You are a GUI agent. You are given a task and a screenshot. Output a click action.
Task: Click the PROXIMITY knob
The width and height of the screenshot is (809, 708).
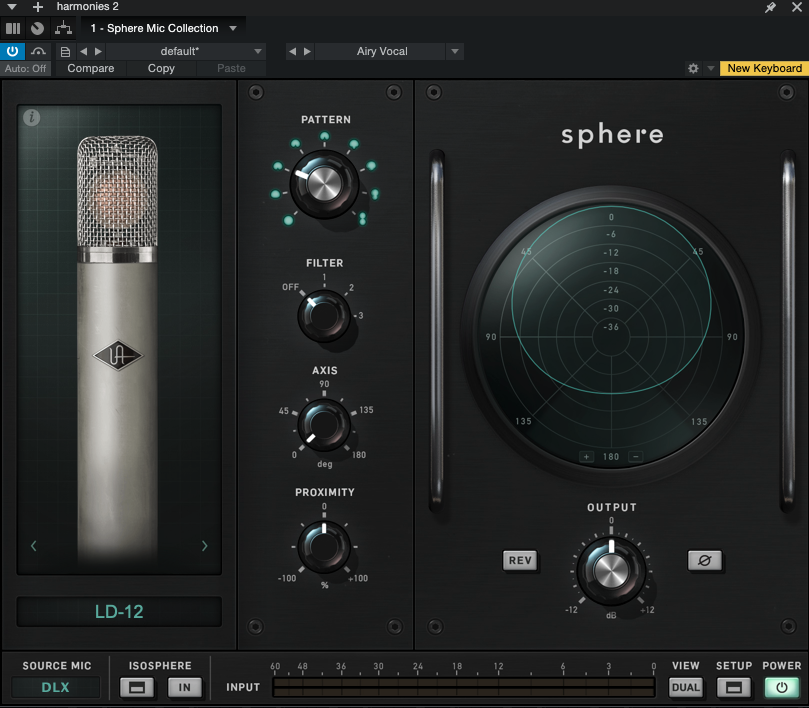tap(324, 547)
